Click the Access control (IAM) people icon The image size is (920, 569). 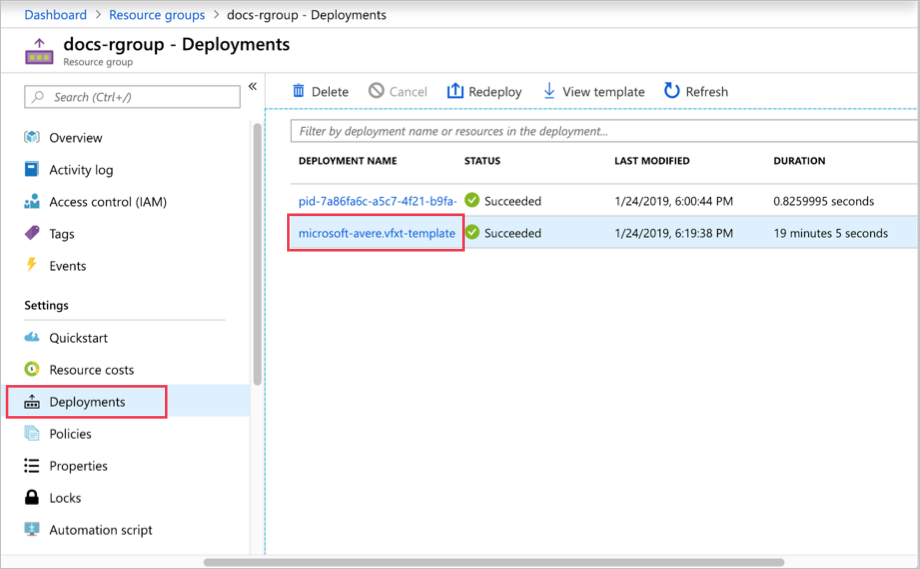click(x=32, y=201)
